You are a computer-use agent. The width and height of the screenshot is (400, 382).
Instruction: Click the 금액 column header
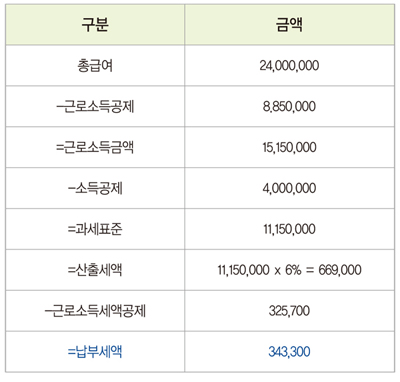click(289, 25)
